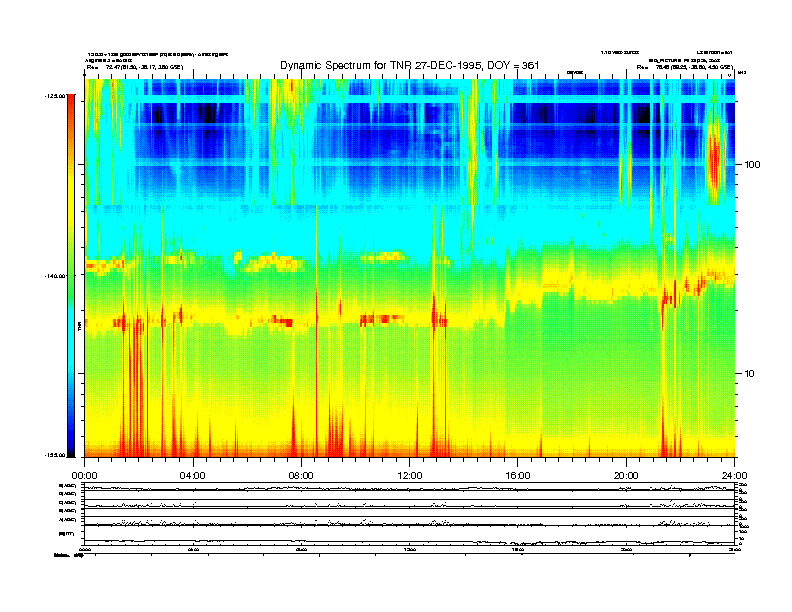This screenshot has height=612, width=792.
Task: Click the 24:00 main time axis label
Action: [x=734, y=476]
